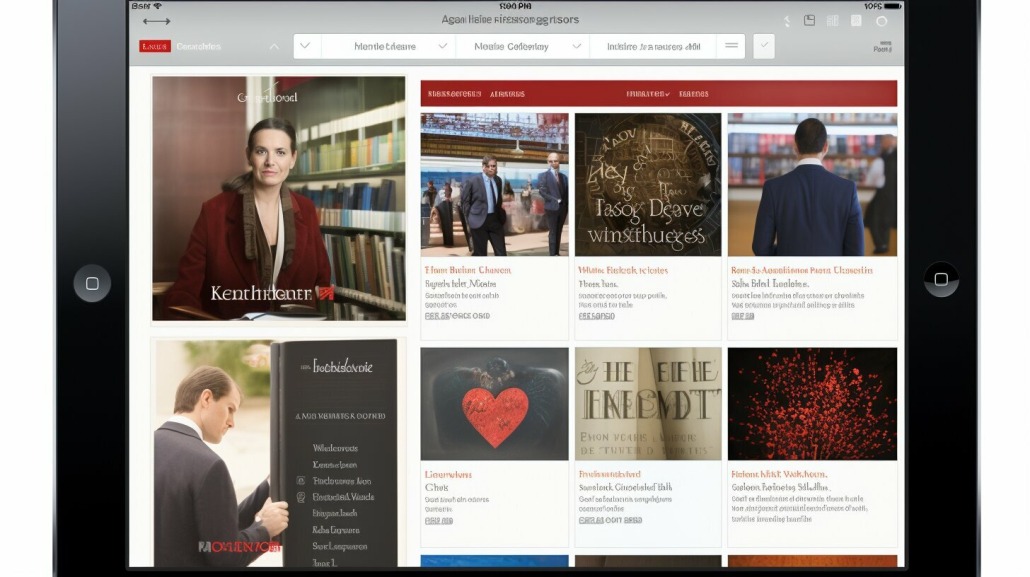Open the thumbnail of men in suits walking
The image size is (1030, 577).
(x=495, y=185)
